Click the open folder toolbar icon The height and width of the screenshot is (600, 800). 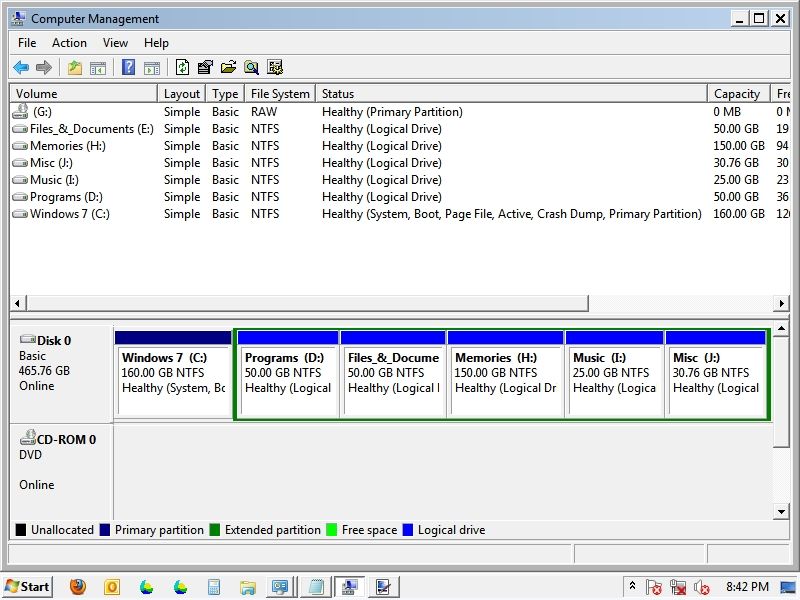click(x=228, y=67)
